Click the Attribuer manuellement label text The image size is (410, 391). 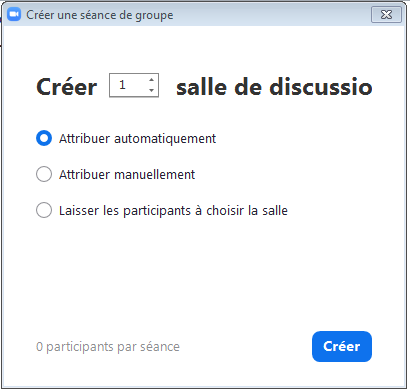pyautogui.click(x=127, y=175)
